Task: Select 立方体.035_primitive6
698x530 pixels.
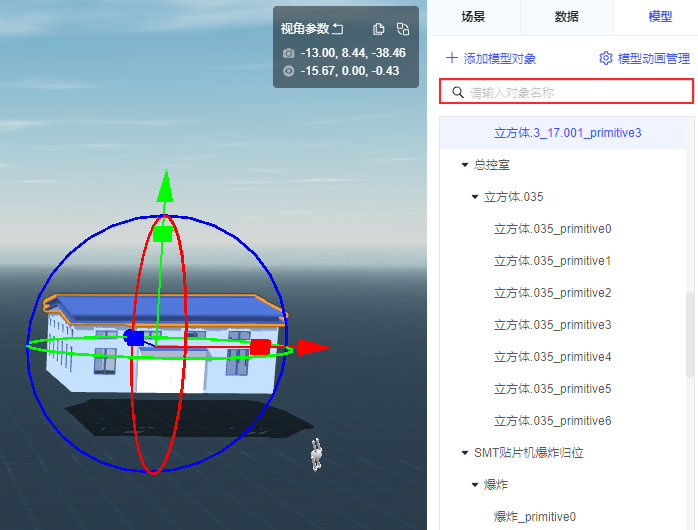Action: [x=553, y=421]
